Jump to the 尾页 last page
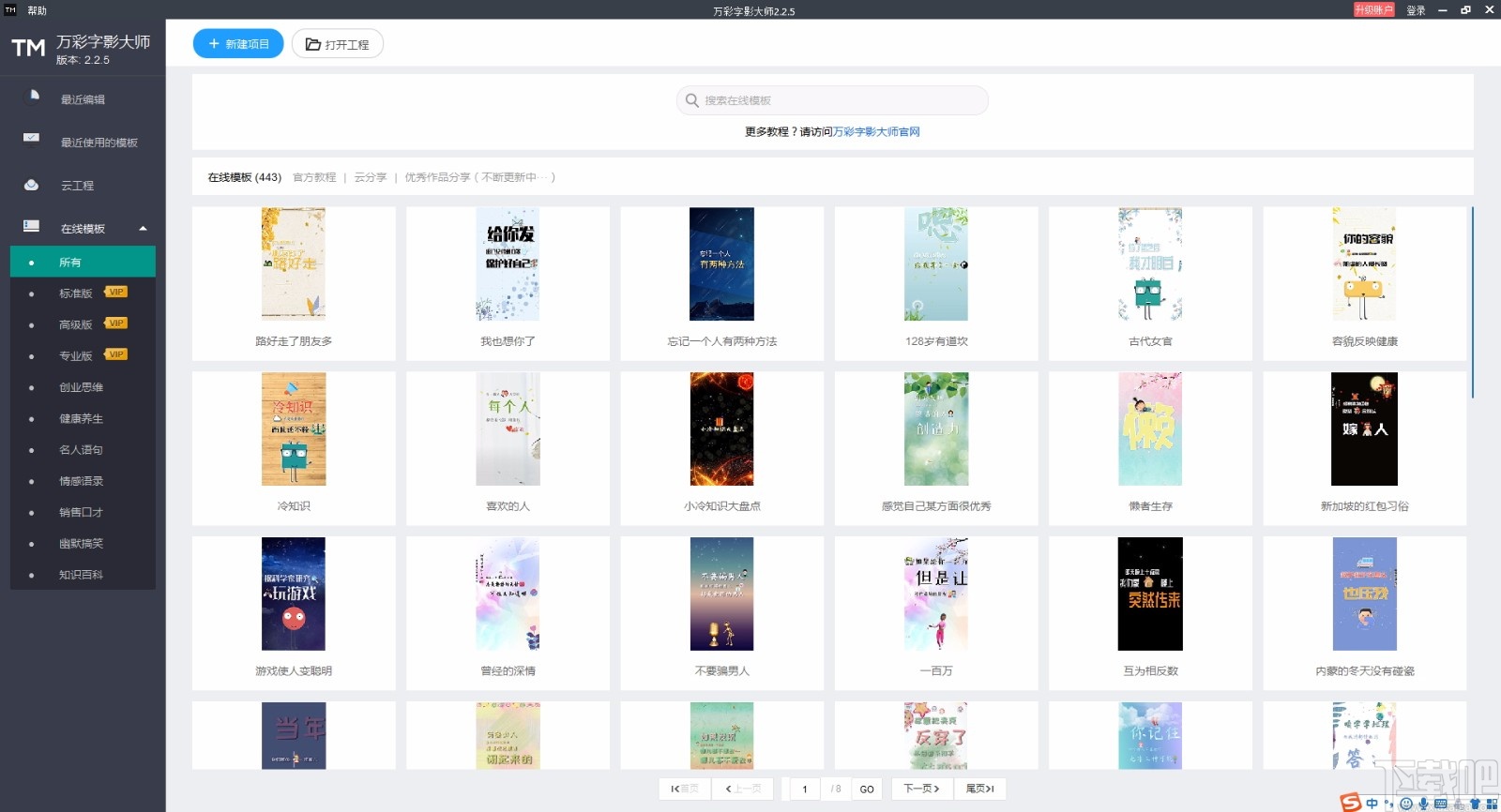The width and height of the screenshot is (1501, 812). click(980, 789)
